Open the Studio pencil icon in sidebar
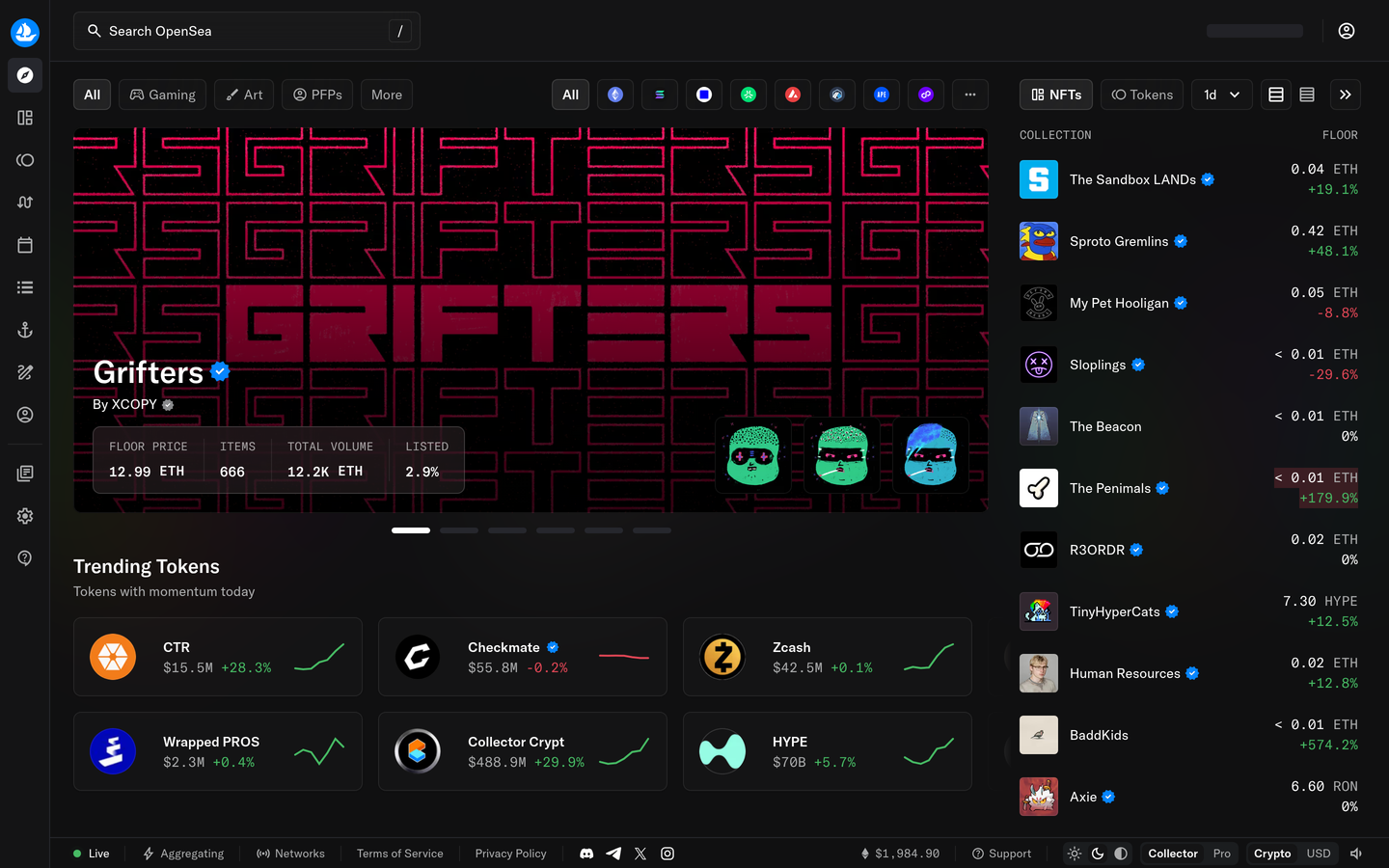This screenshot has height=868, width=1389. point(25,372)
